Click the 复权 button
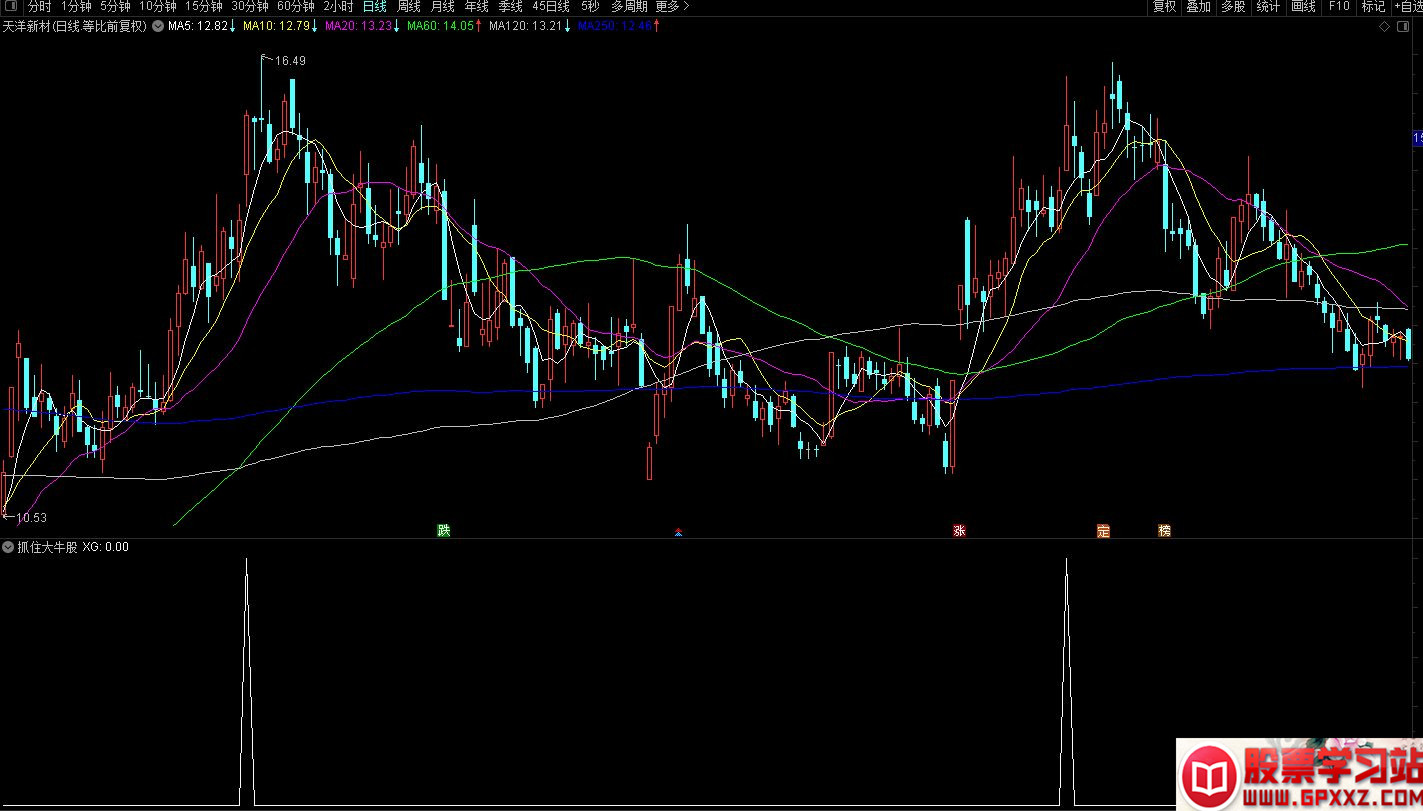Screen dimensions: 1423x811 (x=1164, y=6)
